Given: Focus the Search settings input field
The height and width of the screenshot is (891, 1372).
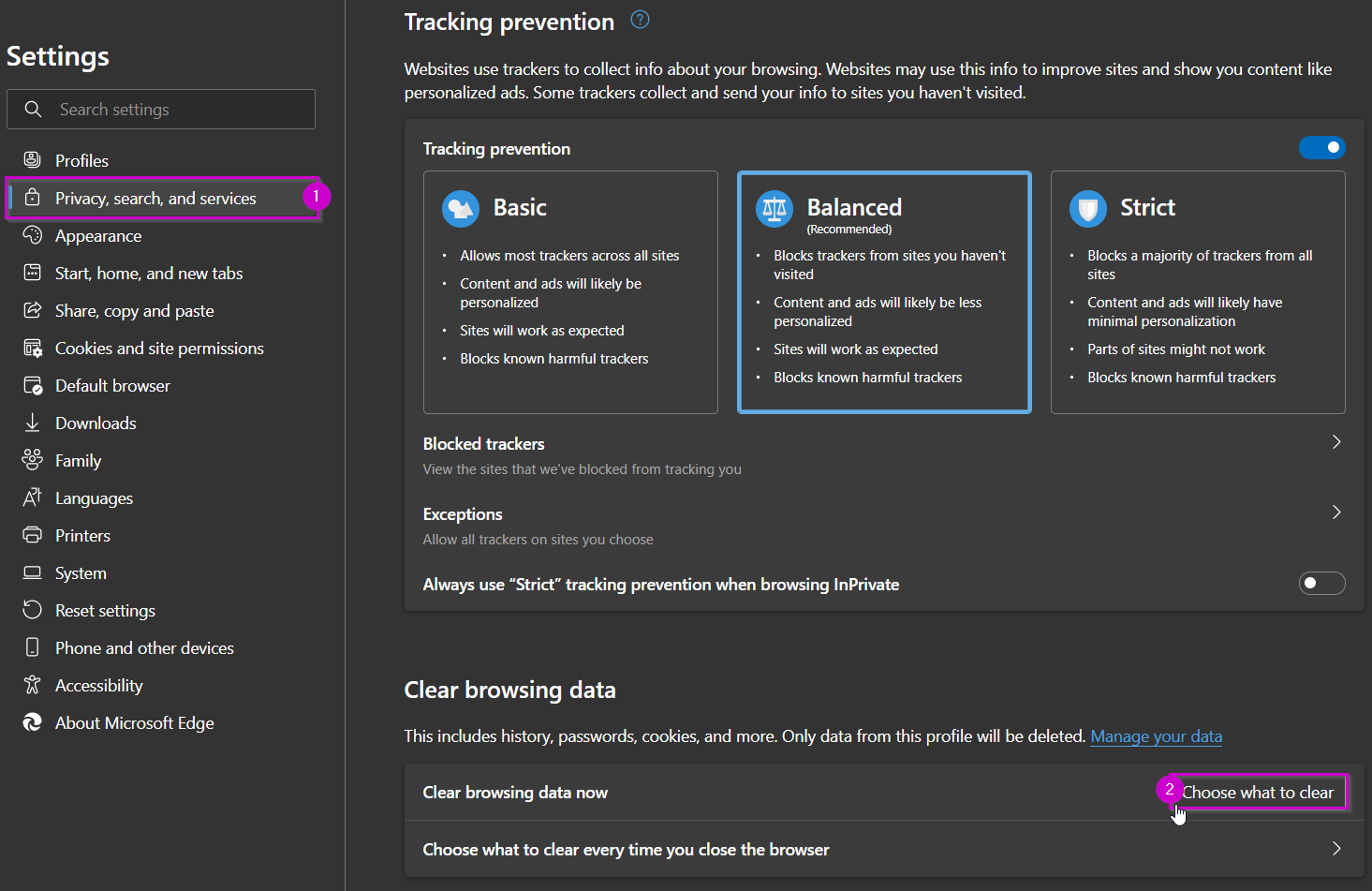Looking at the screenshot, I should 161,110.
